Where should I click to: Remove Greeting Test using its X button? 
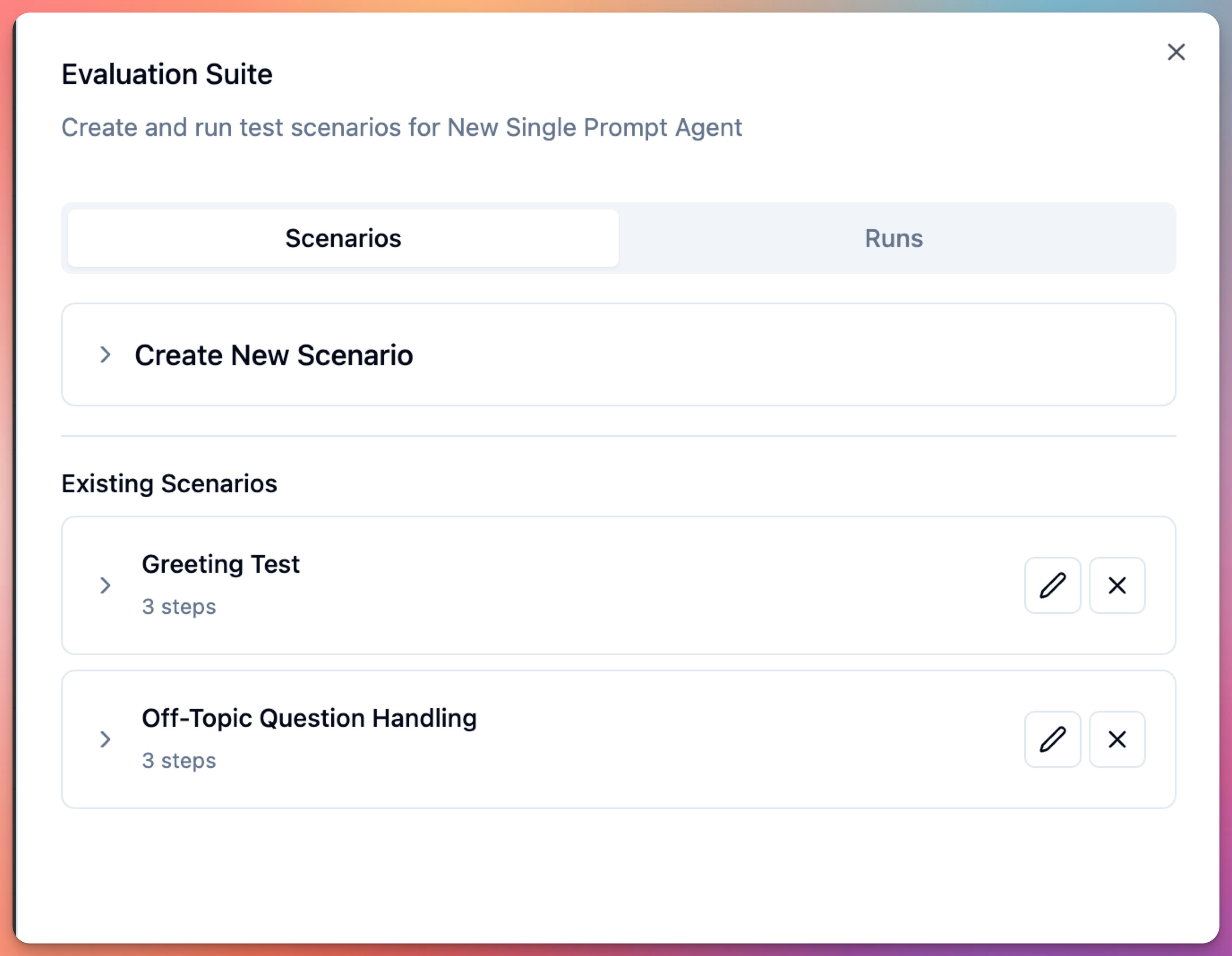[x=1117, y=586]
